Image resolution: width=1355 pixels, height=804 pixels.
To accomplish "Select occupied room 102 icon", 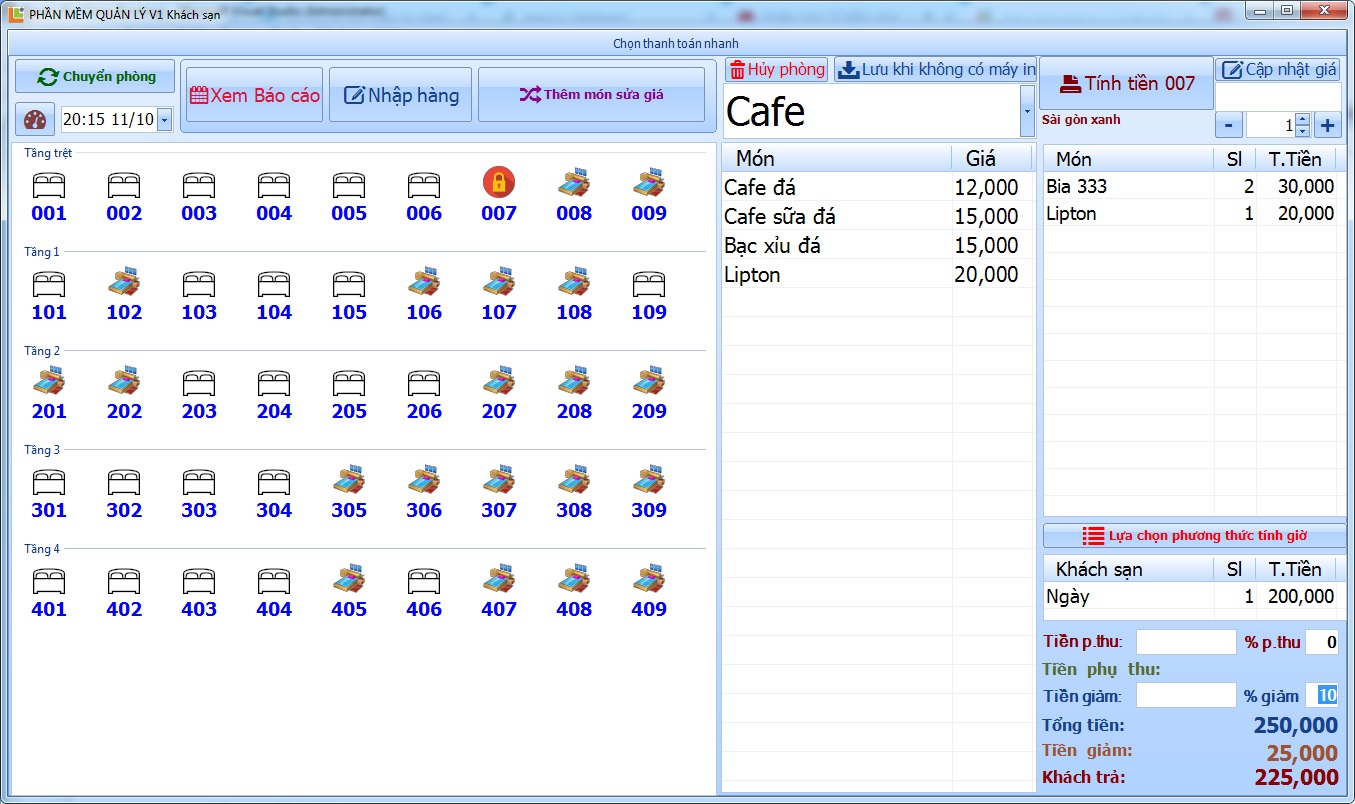I will pyautogui.click(x=124, y=281).
